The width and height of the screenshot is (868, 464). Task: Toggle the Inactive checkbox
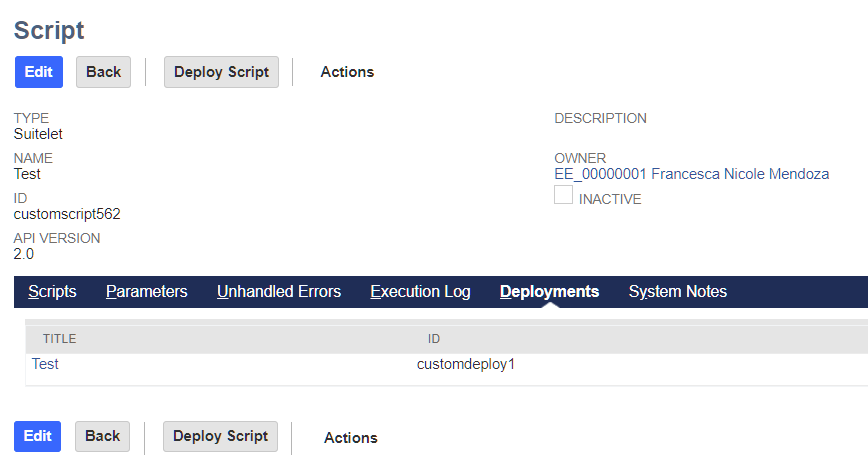pyautogui.click(x=564, y=196)
